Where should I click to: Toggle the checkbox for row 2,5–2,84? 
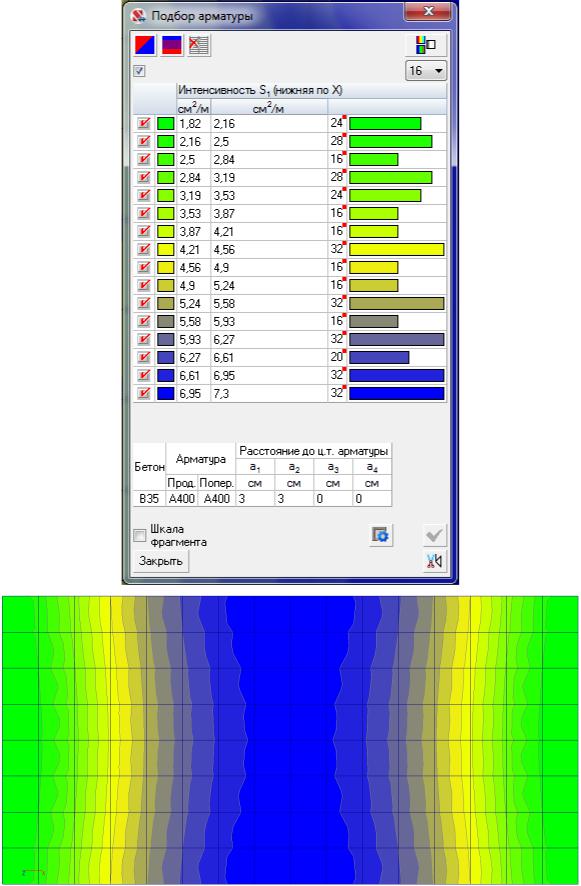point(144,159)
